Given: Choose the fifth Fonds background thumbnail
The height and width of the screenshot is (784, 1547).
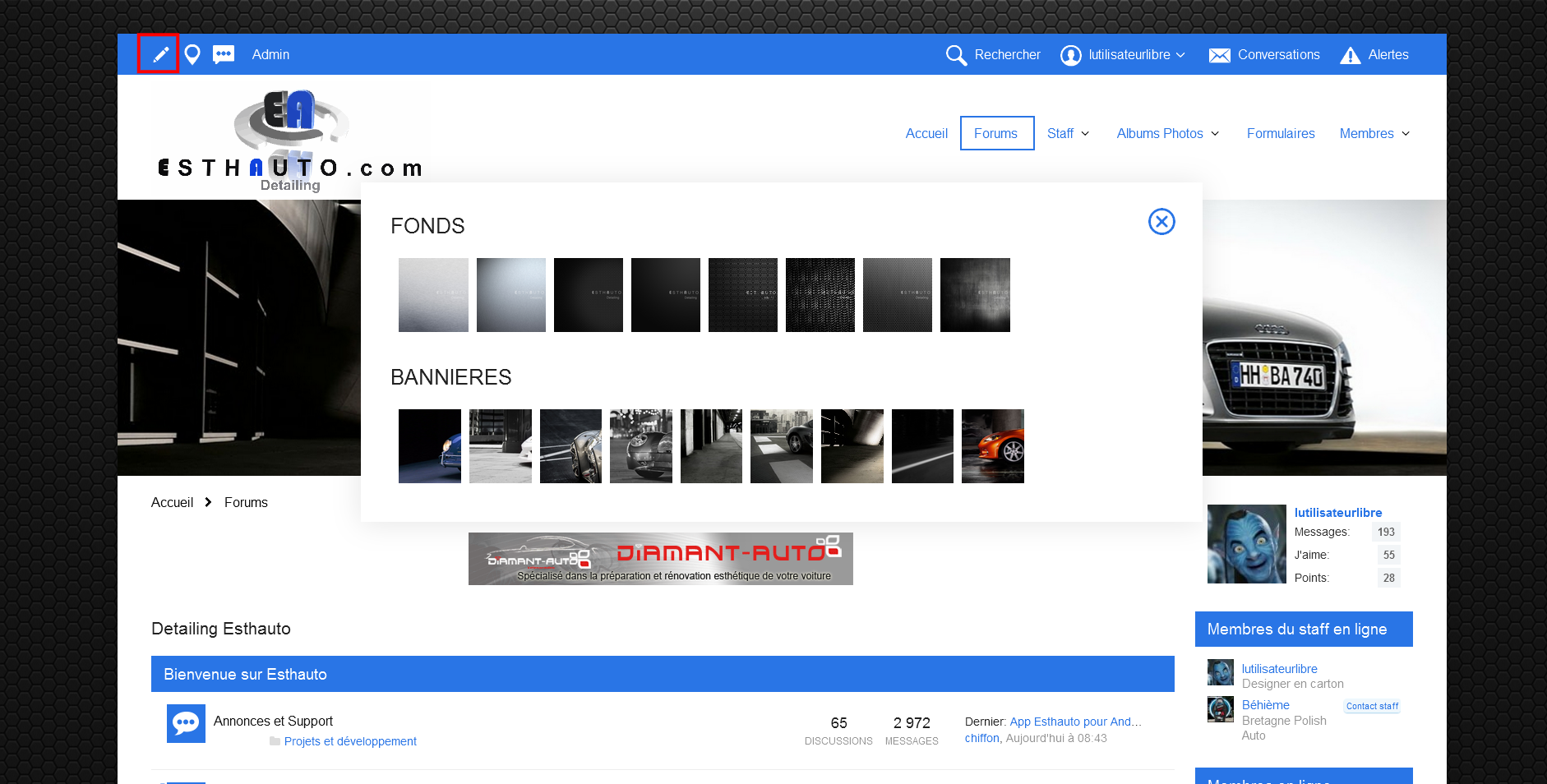Looking at the screenshot, I should point(743,295).
